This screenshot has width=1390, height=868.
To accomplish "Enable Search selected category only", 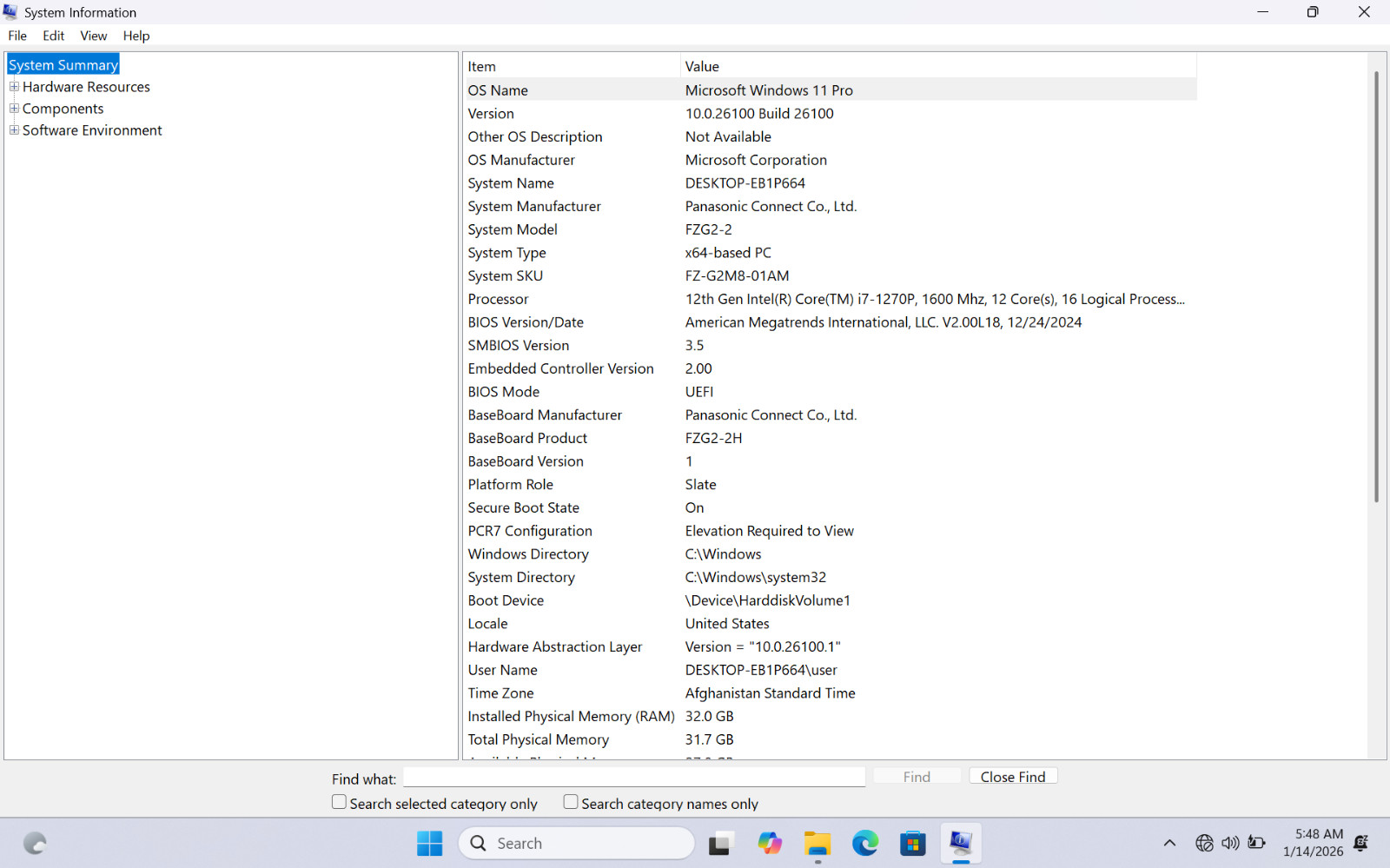I will [339, 802].
